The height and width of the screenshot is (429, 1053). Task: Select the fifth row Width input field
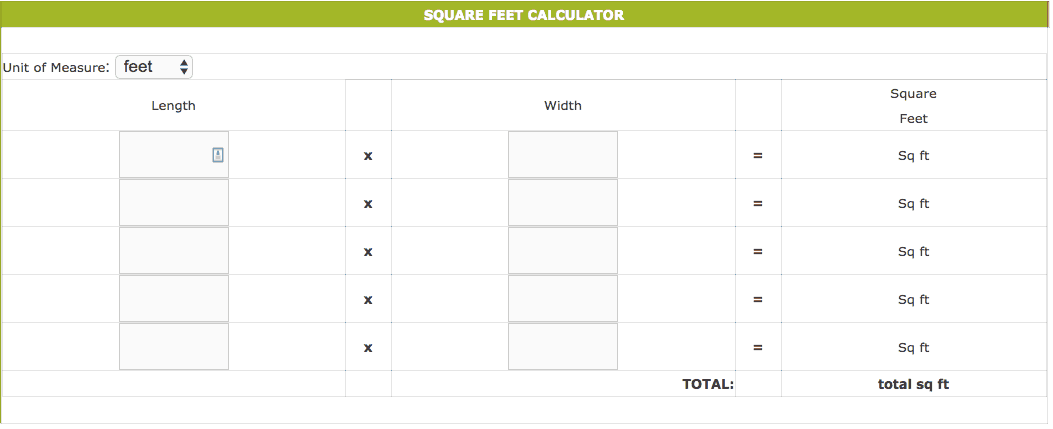click(562, 347)
